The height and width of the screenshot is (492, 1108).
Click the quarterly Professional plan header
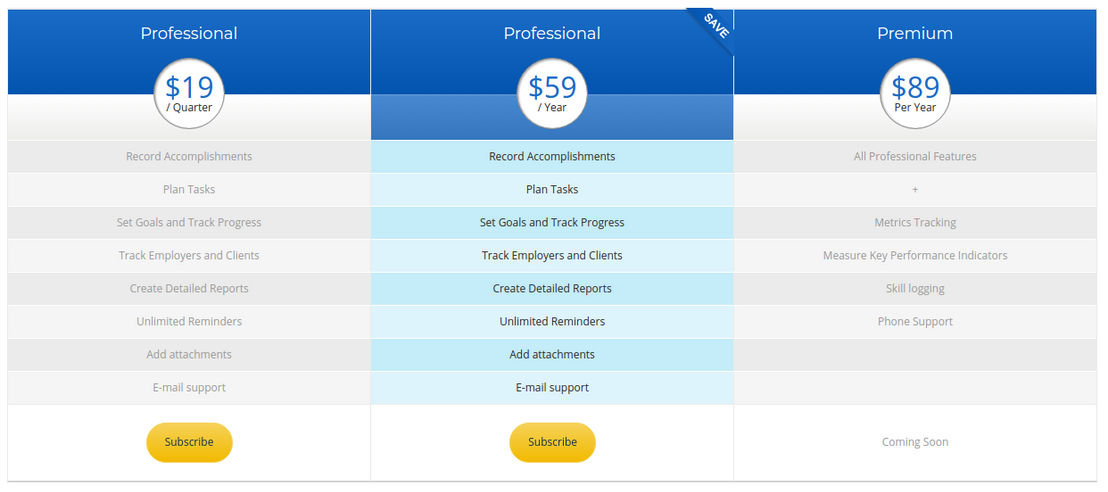189,33
